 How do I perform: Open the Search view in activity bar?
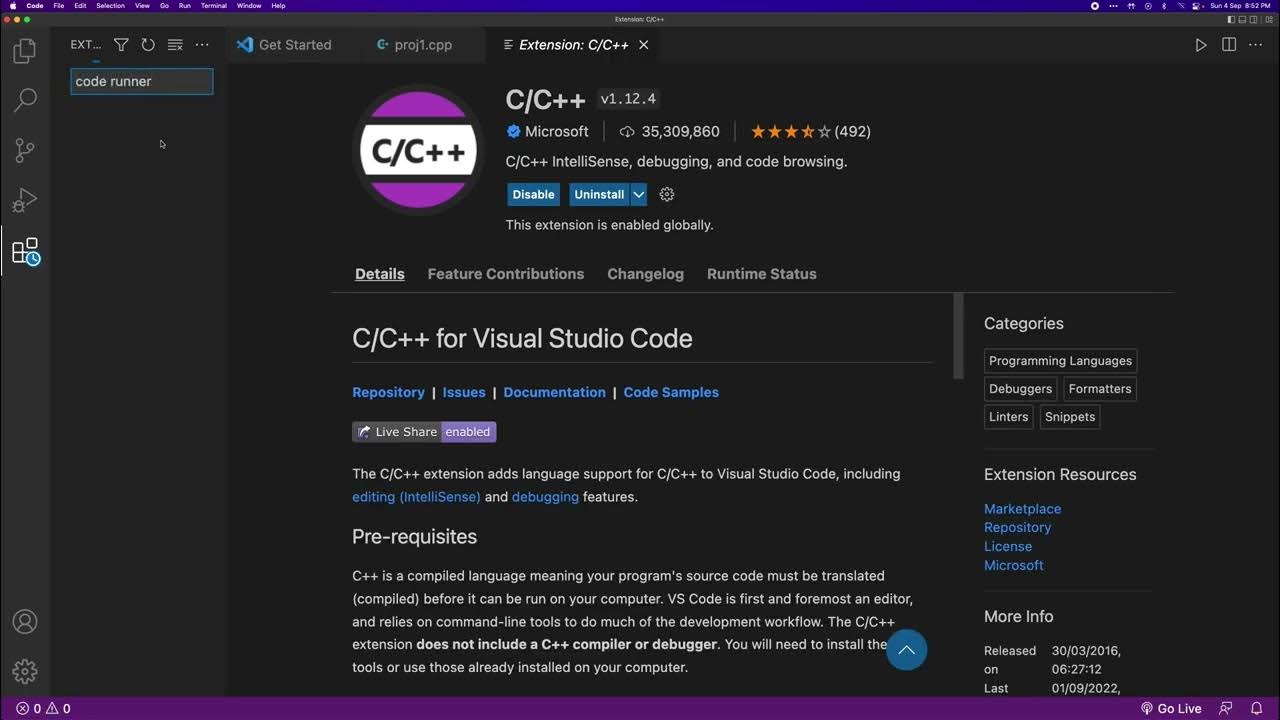[x=25, y=100]
